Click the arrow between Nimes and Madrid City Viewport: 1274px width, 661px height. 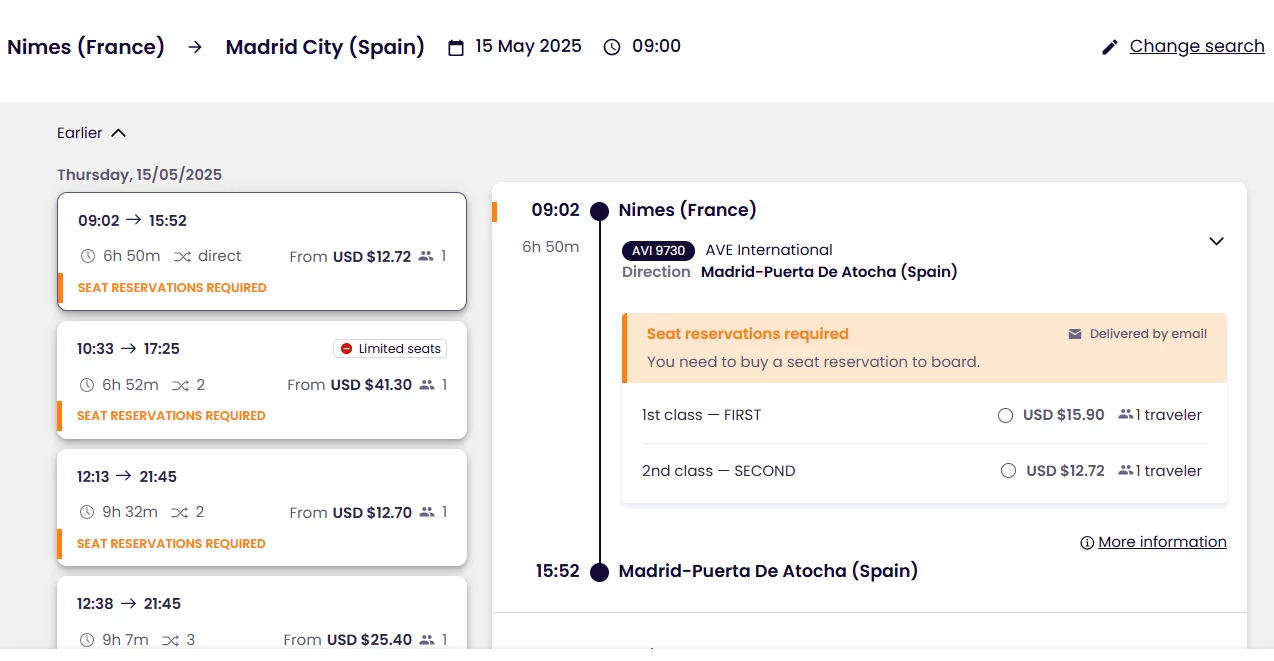195,47
